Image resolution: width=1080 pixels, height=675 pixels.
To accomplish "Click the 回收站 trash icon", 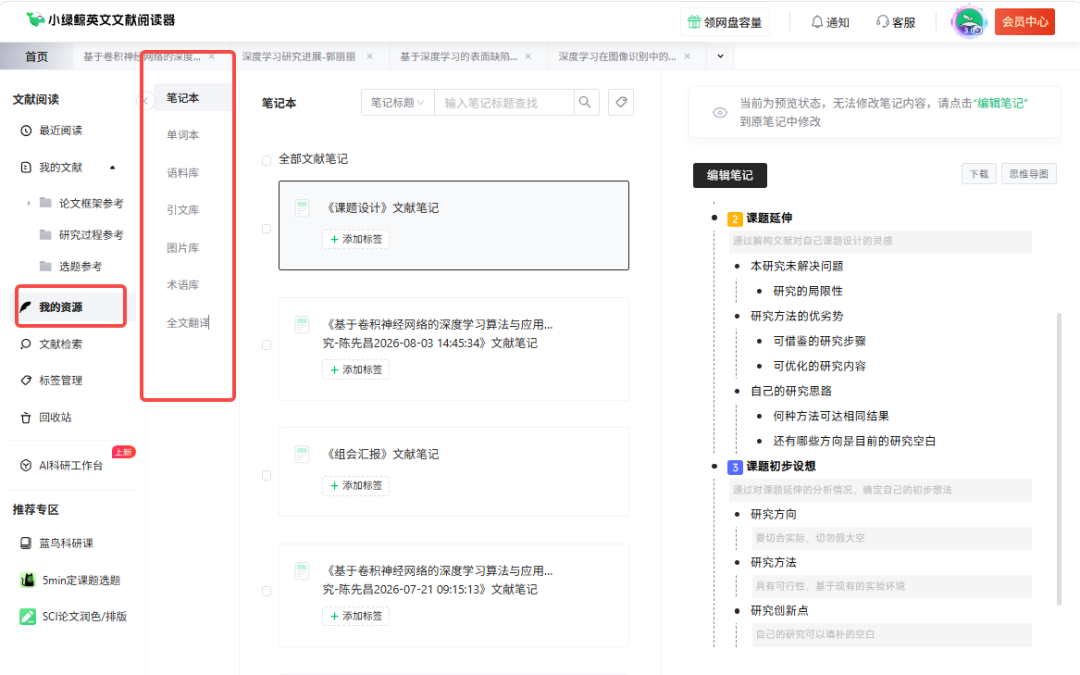I will coord(26,417).
